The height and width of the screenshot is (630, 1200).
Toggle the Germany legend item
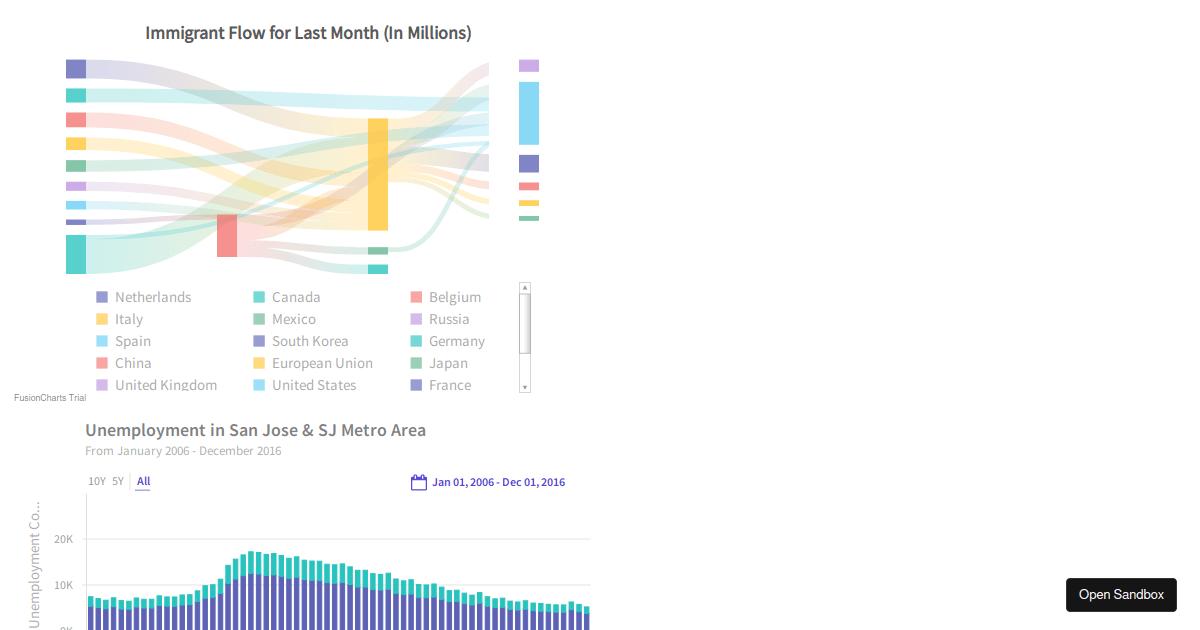point(457,341)
